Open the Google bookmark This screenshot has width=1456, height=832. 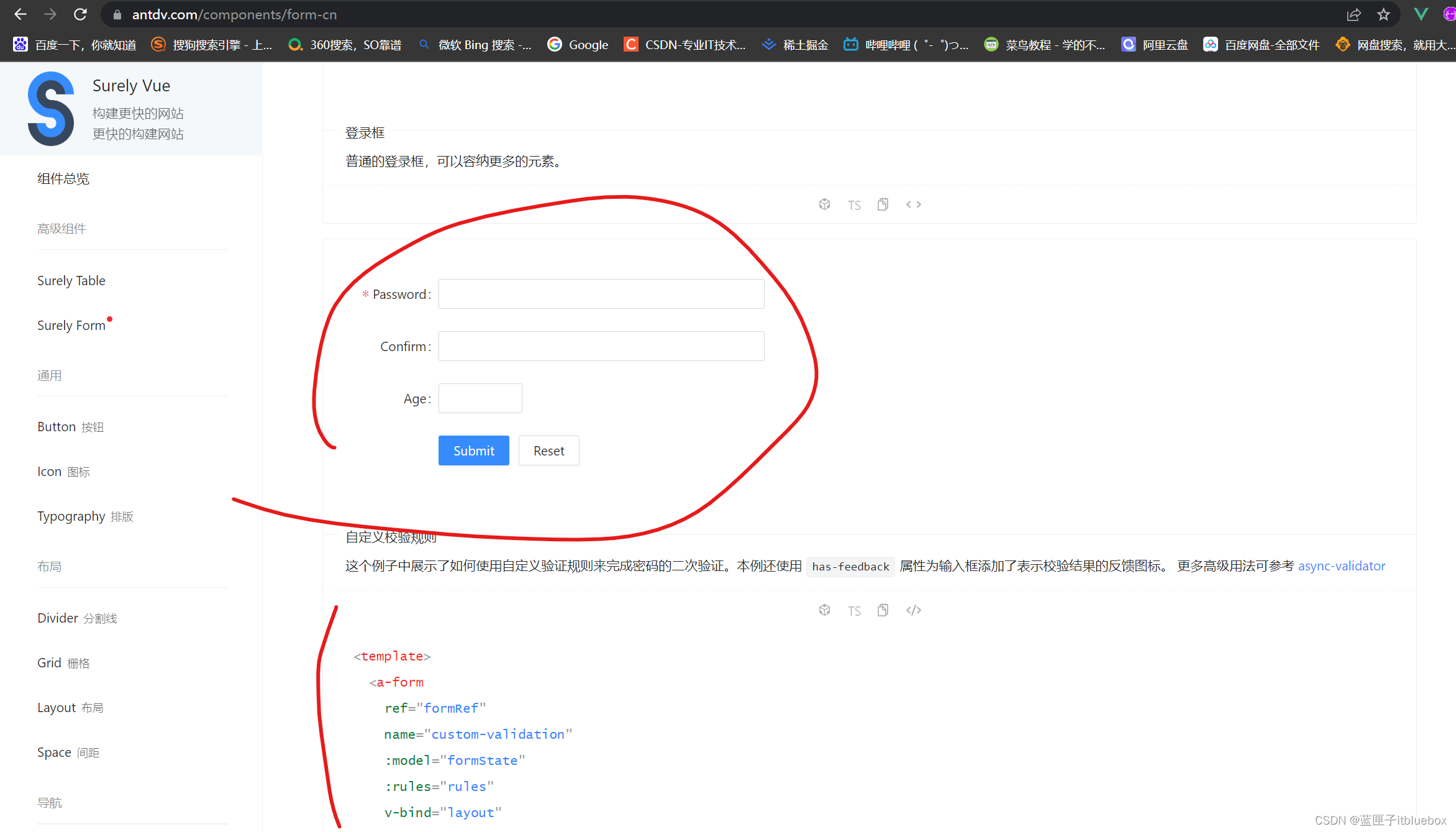coord(577,44)
